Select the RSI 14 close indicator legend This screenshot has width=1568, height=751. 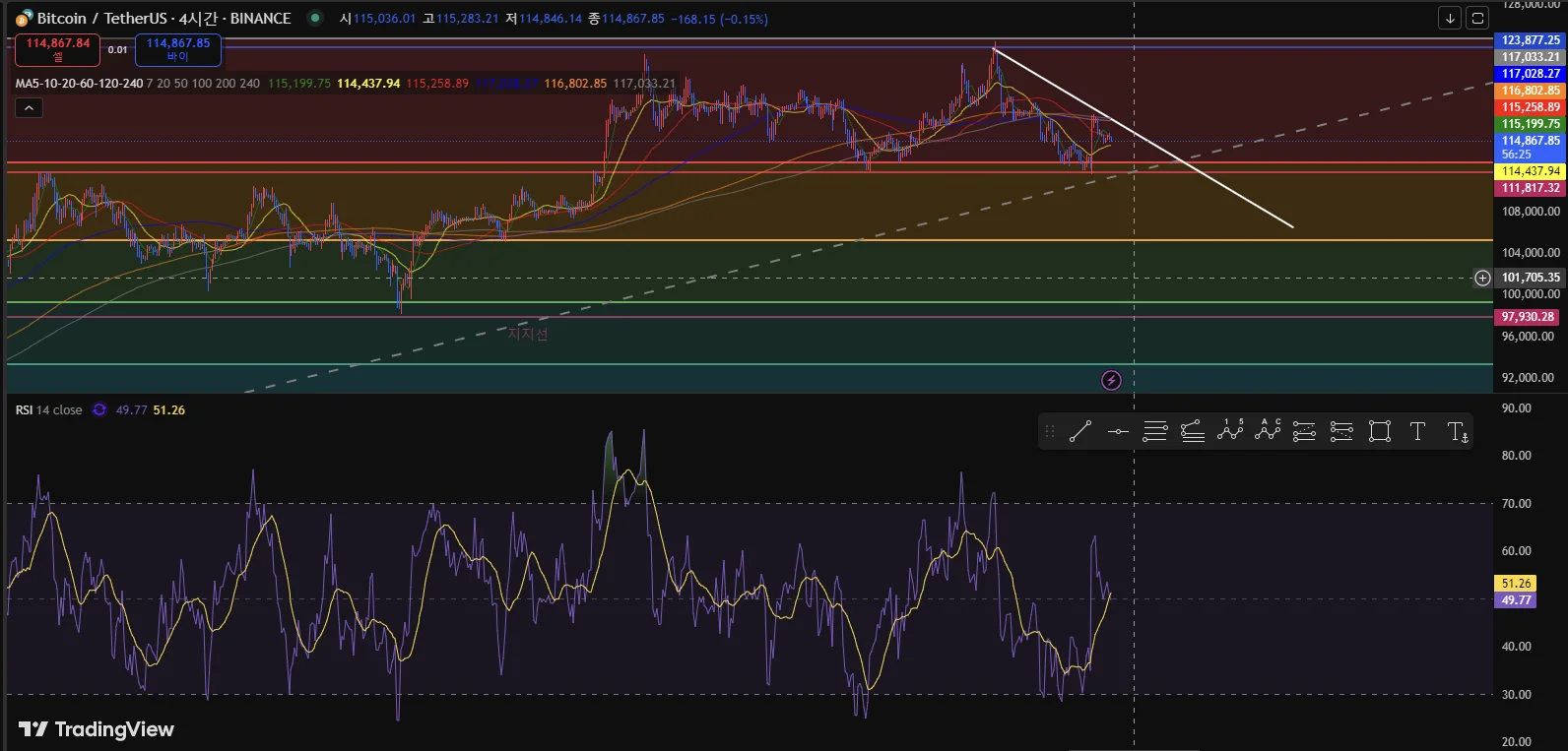click(49, 410)
